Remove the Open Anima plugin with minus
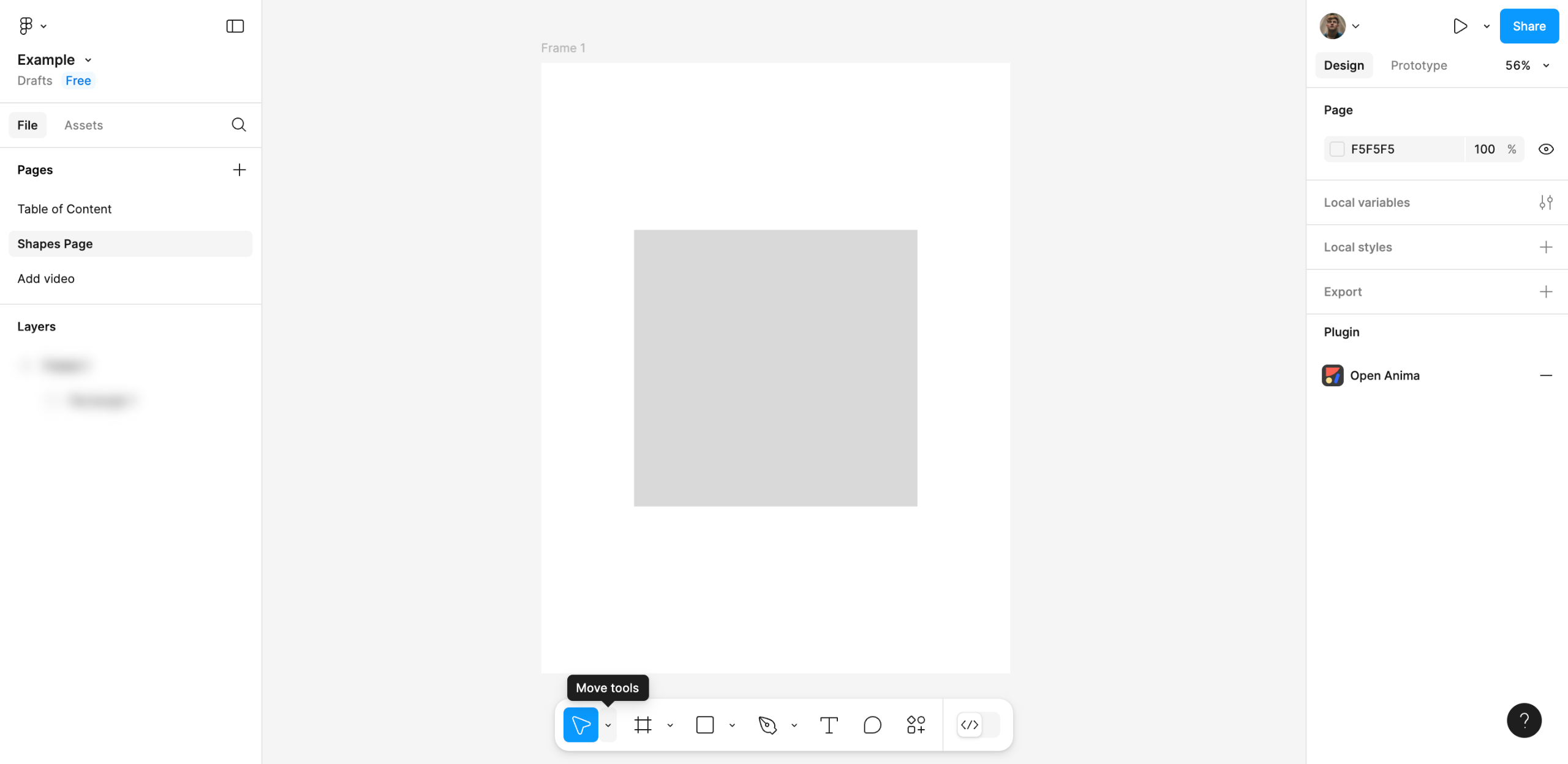 [x=1545, y=376]
